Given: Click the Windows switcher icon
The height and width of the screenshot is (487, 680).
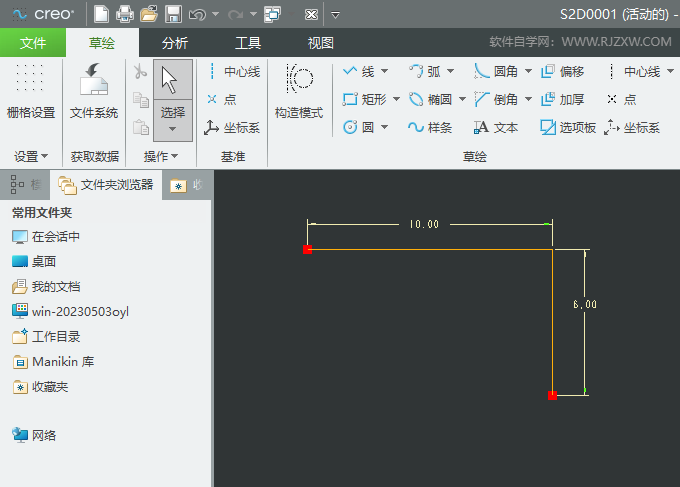Looking at the screenshot, I should click(x=273, y=14).
